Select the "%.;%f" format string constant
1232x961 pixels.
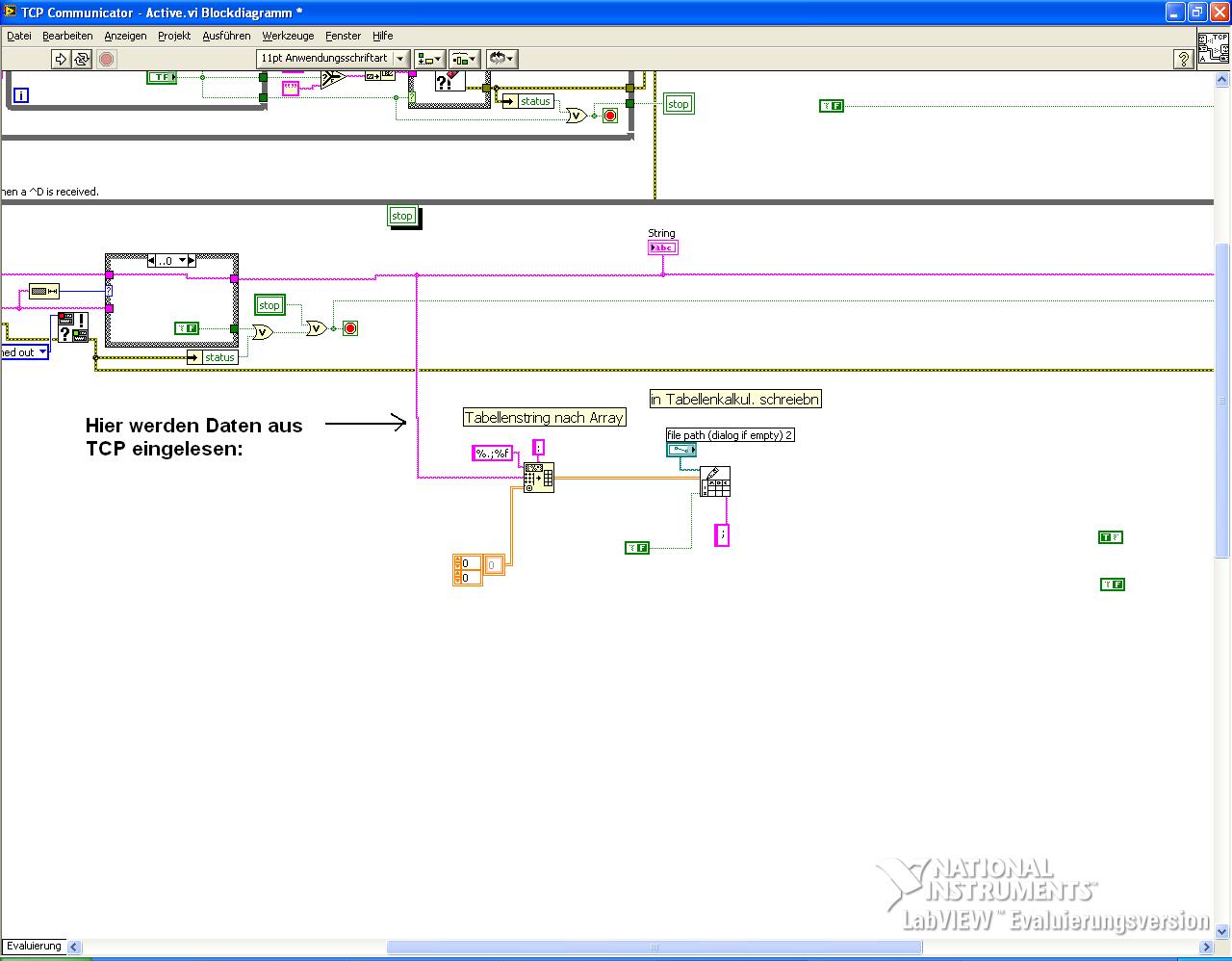492,454
